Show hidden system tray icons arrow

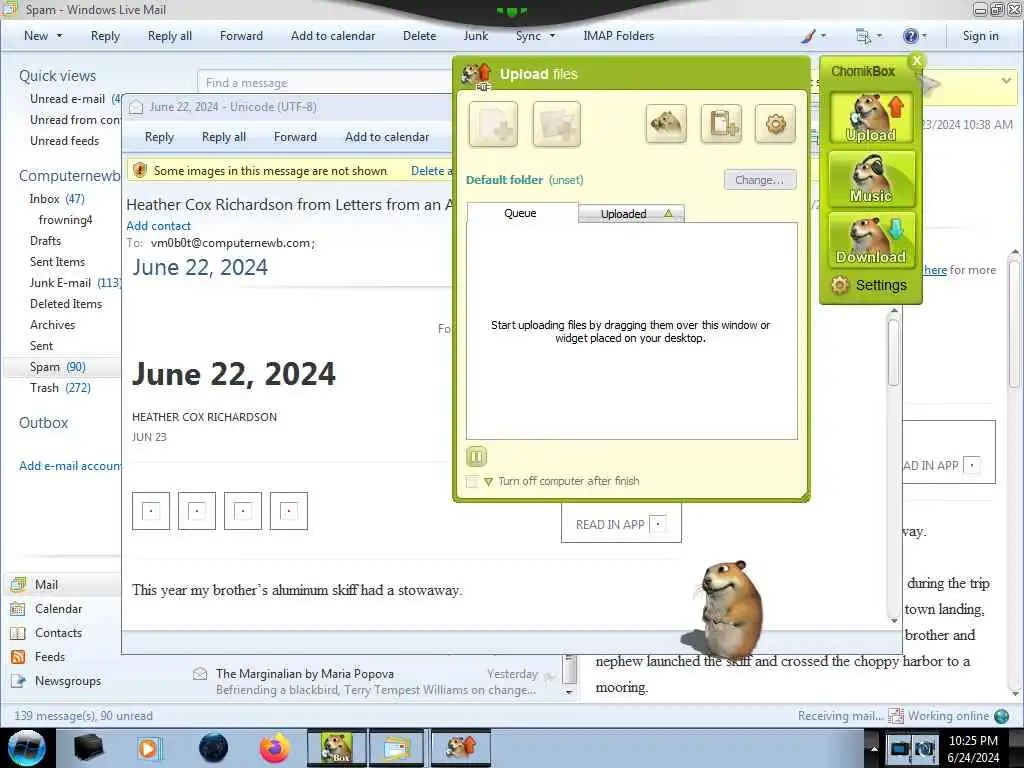(874, 748)
